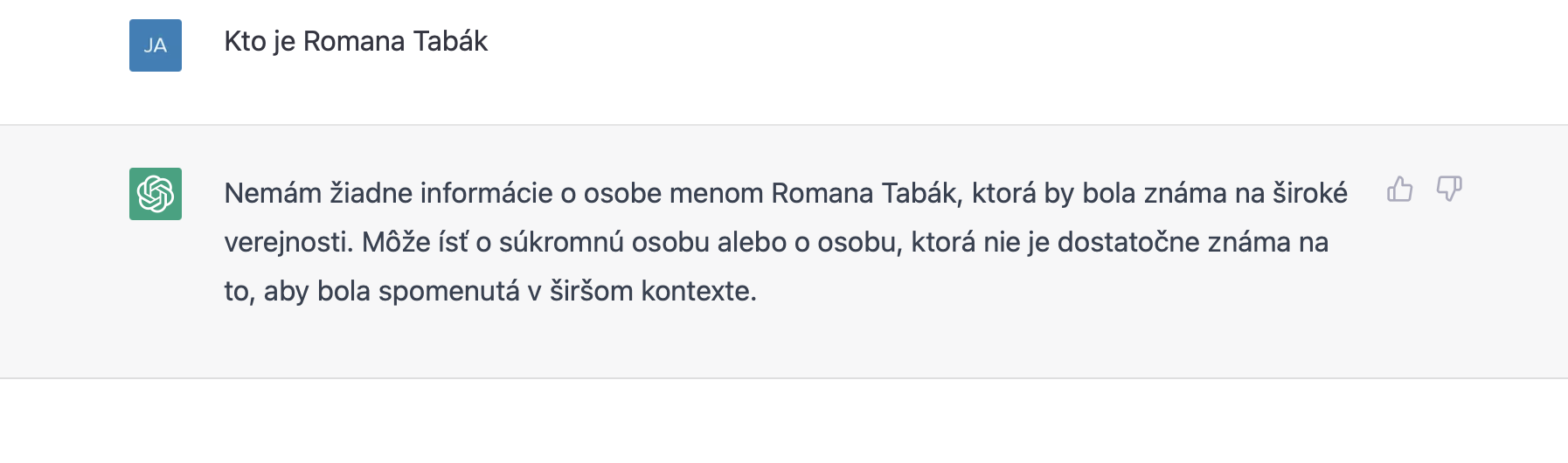Click the empty white area below the response
This screenshot has width=1568, height=463.
tap(784, 424)
